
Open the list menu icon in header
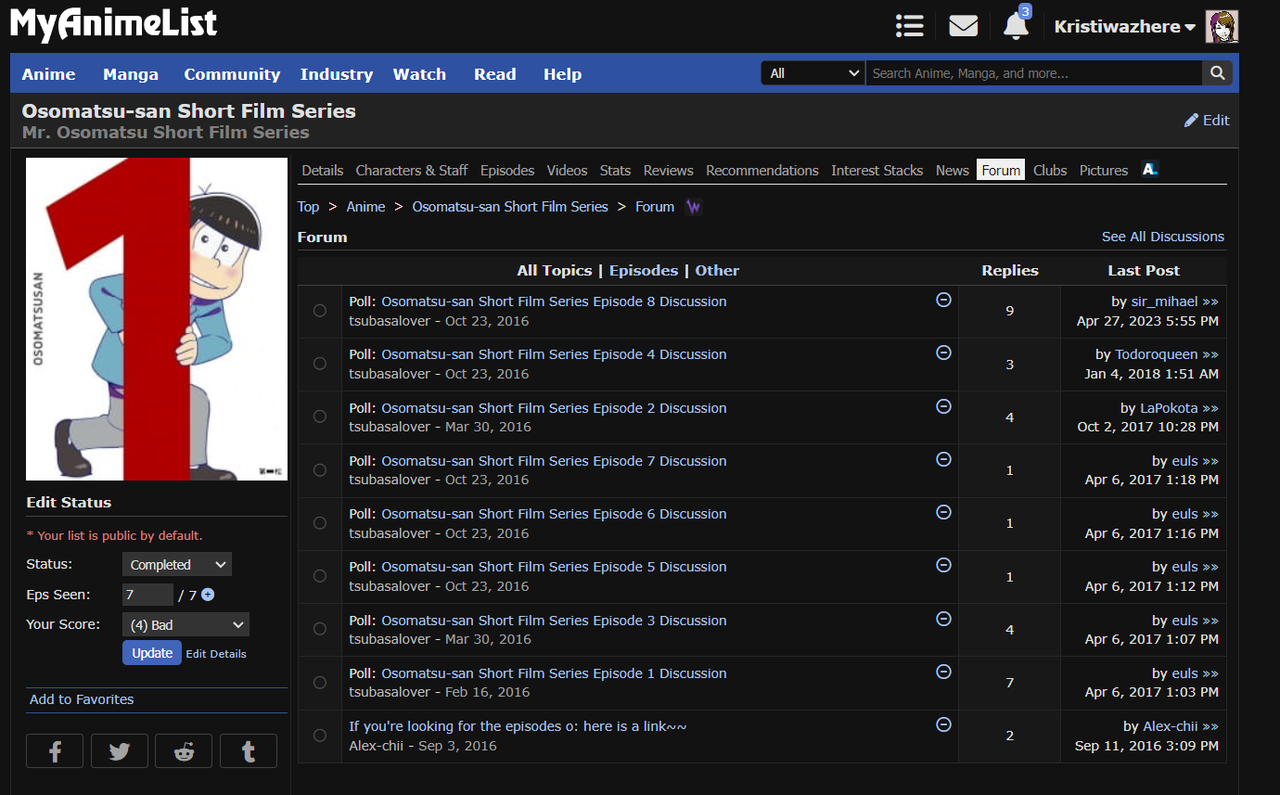coord(909,26)
